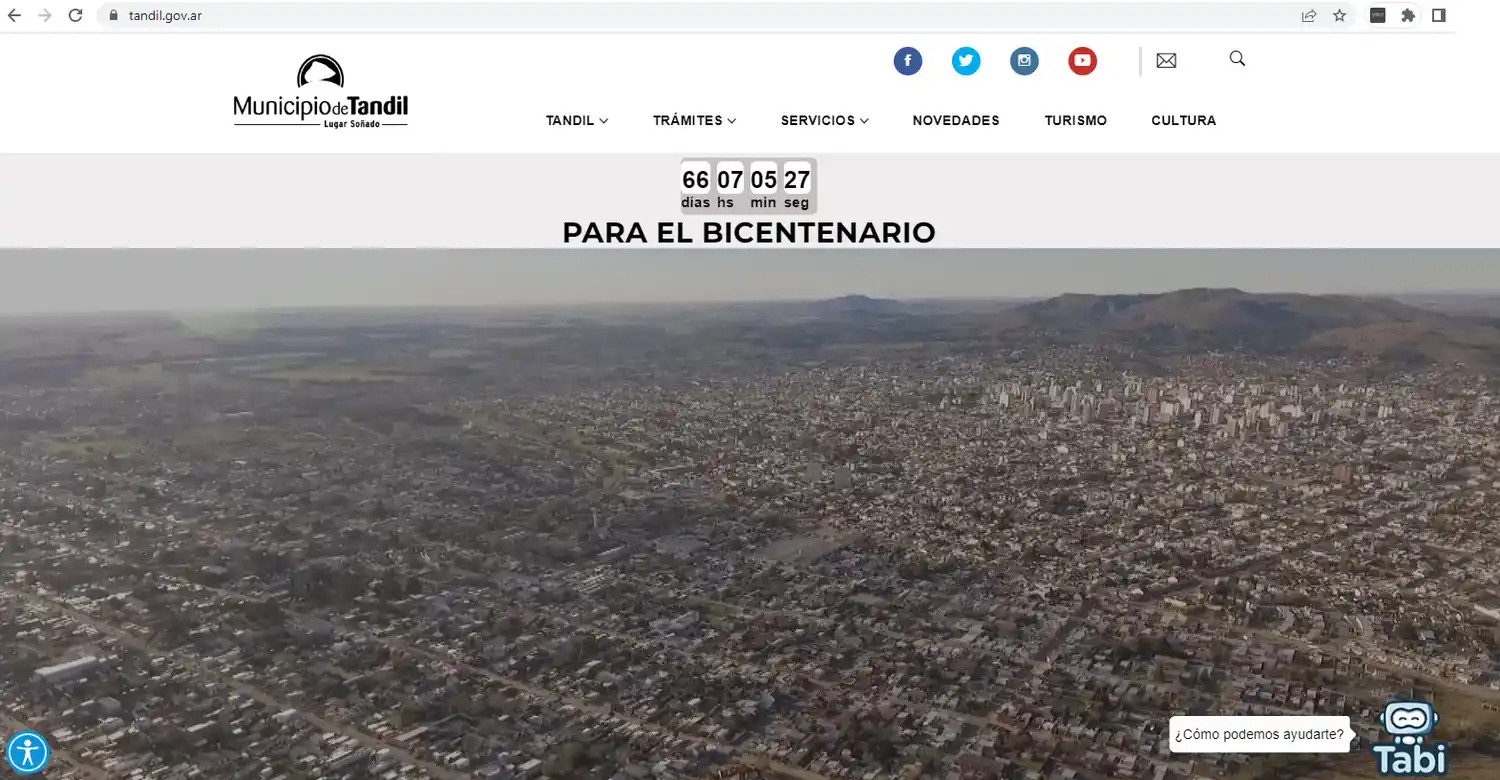Expand the TRÁMITES dropdown menu

click(x=694, y=120)
